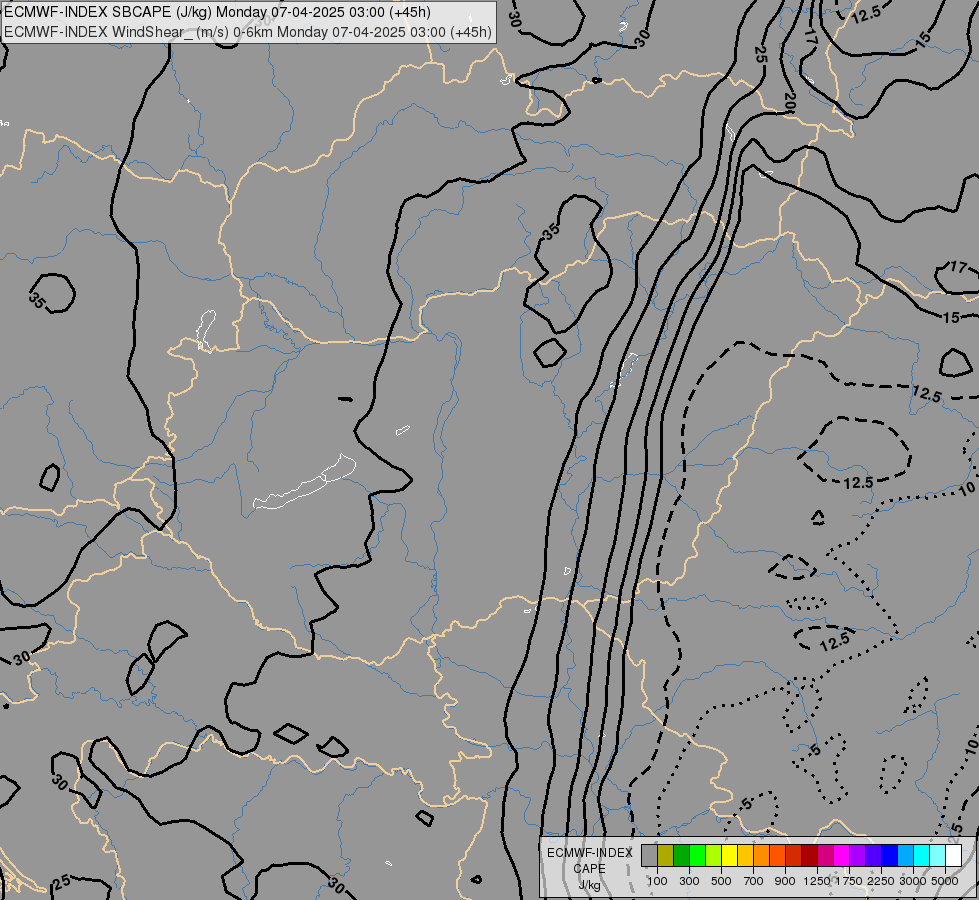Click the "2250" legend scale value
The width and height of the screenshot is (979, 900).
coord(881,881)
